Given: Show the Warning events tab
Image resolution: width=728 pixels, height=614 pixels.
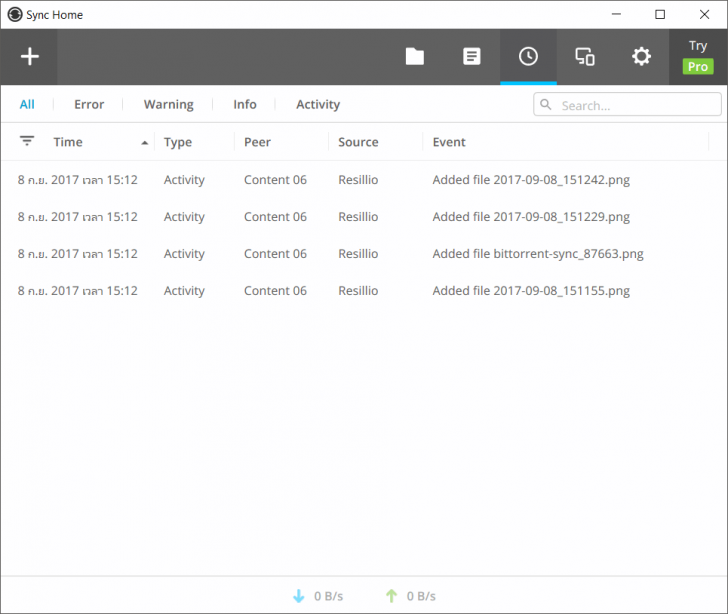Looking at the screenshot, I should tap(168, 104).
